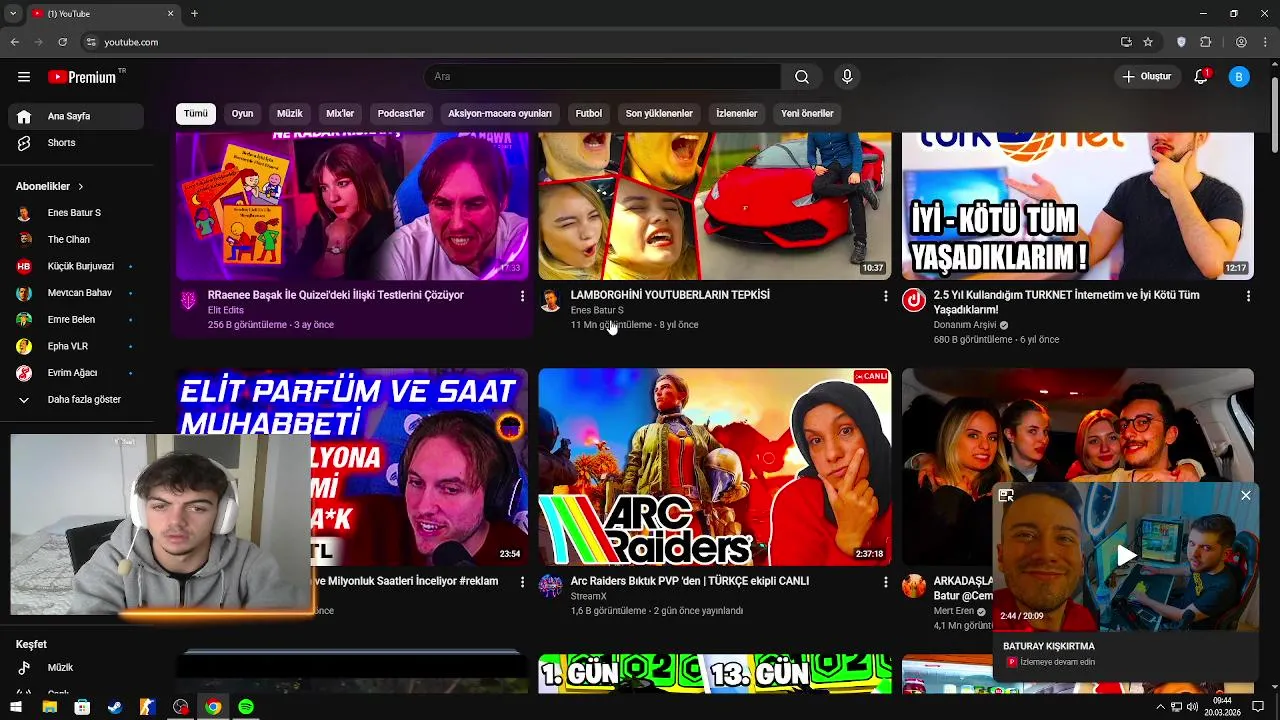Open Küçük Burjuvazi subscription

pyautogui.click(x=76, y=266)
